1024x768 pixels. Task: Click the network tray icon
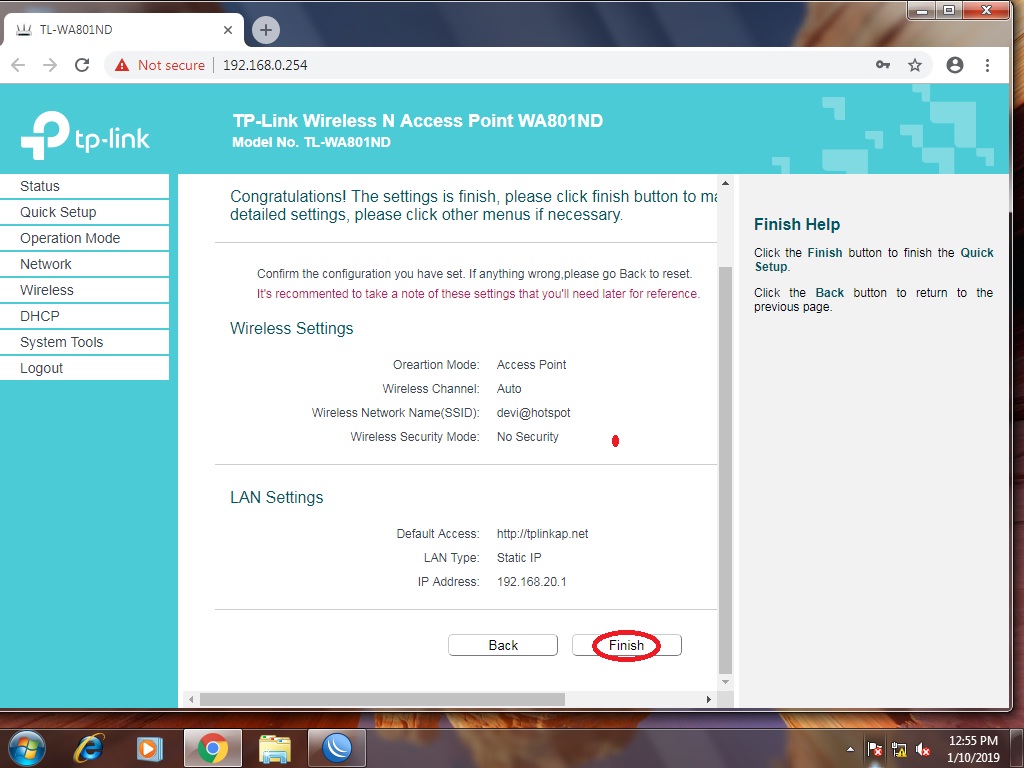click(899, 750)
